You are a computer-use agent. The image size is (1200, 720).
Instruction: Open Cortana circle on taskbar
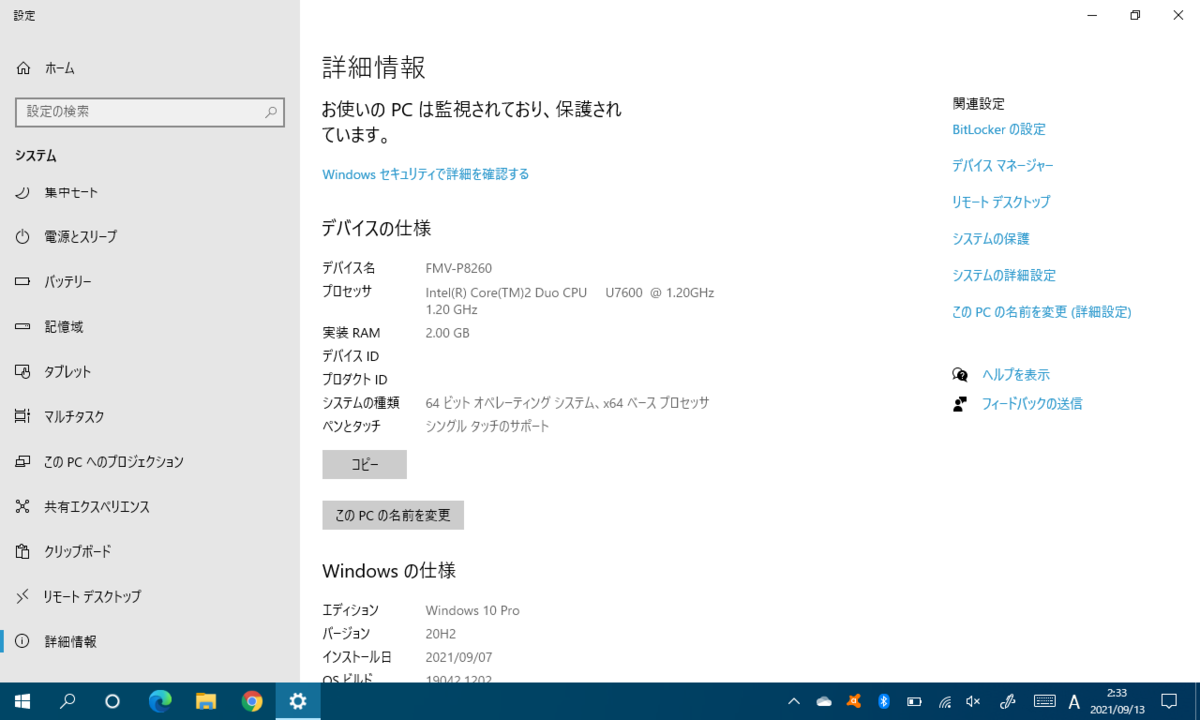click(113, 701)
